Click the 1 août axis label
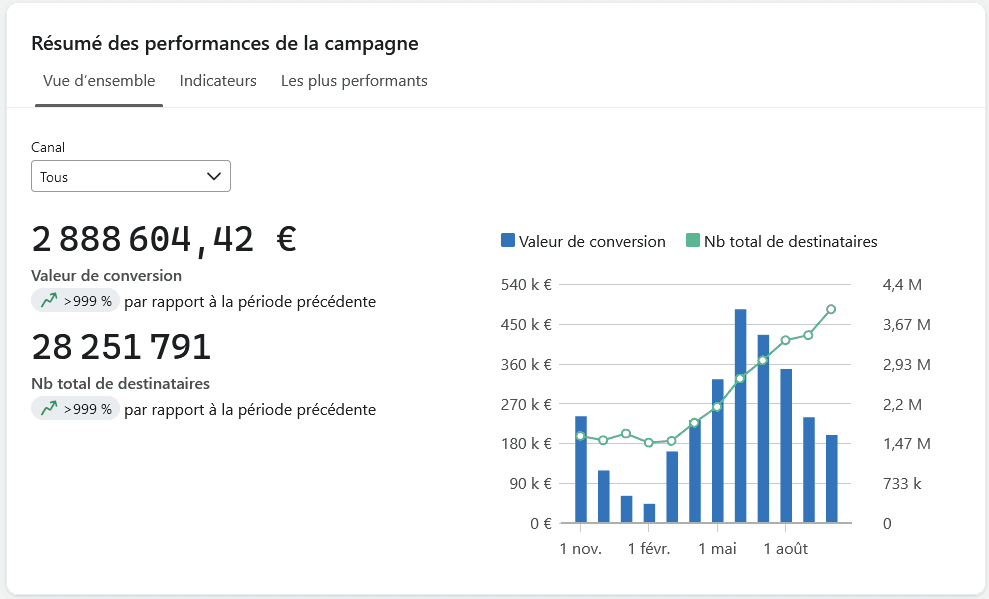989x599 pixels. tap(785, 549)
